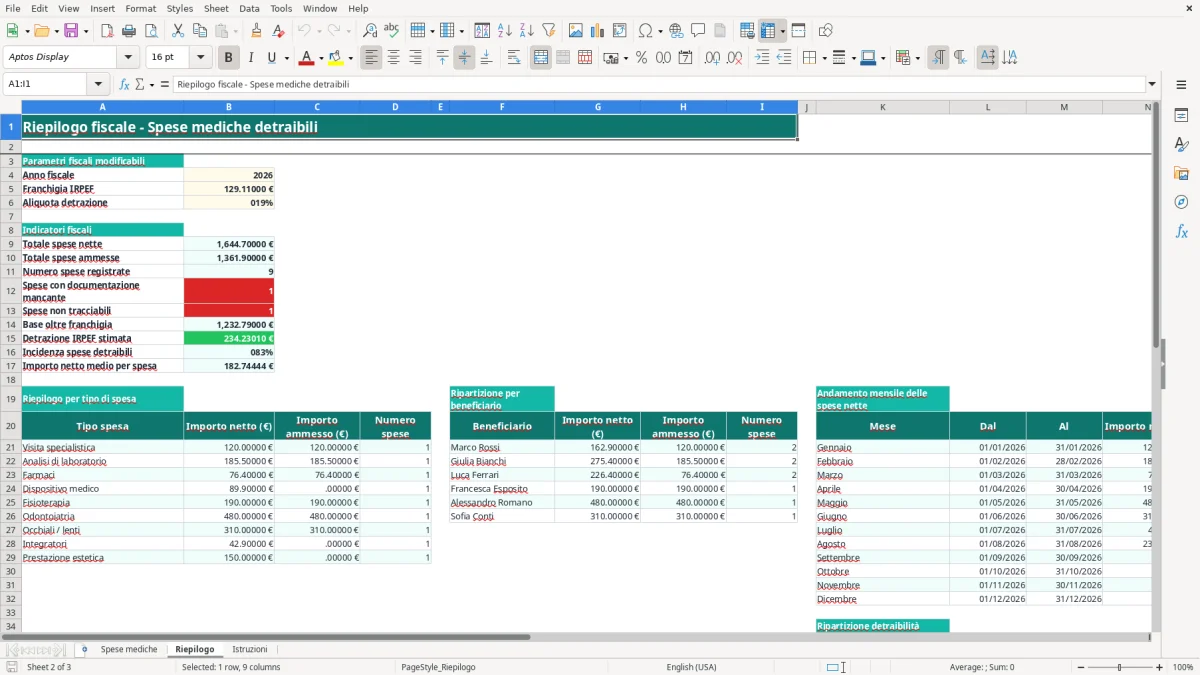Click PageStyle_Riepilogo in status bar
Screen dimensions: 1200x675
click(x=438, y=667)
